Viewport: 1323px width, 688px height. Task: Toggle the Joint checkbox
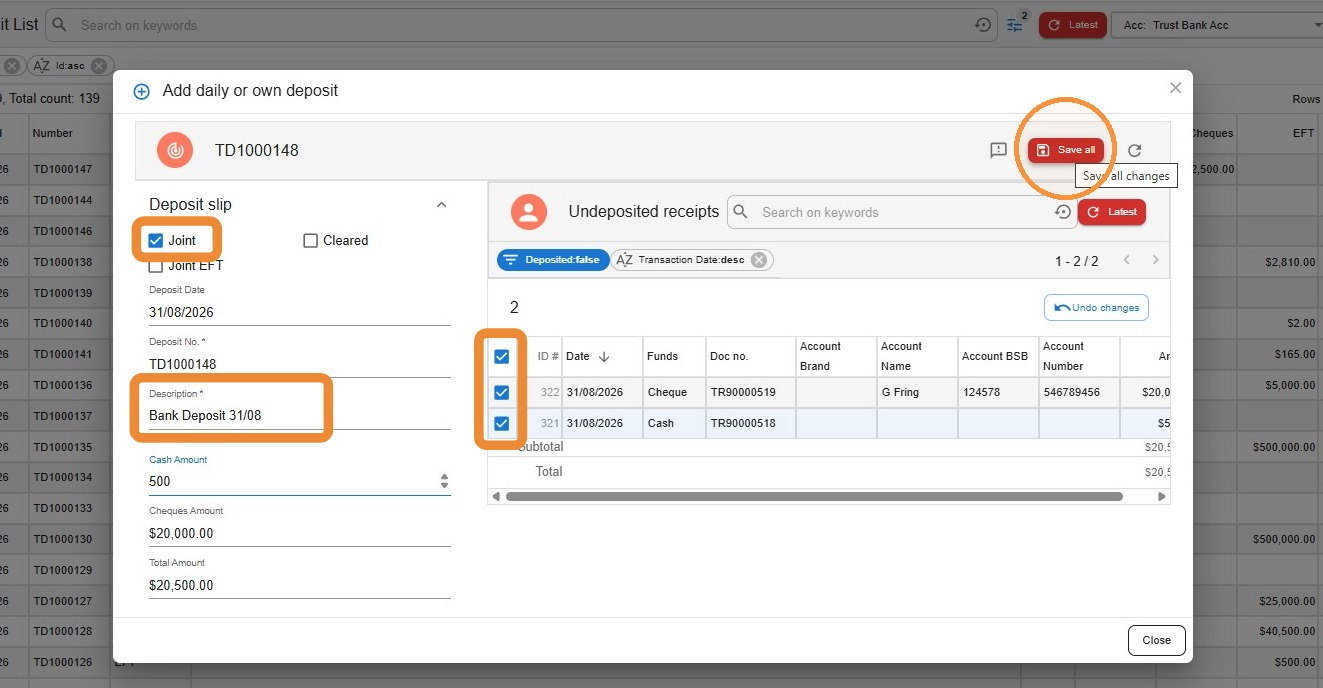pyautogui.click(x=155, y=240)
